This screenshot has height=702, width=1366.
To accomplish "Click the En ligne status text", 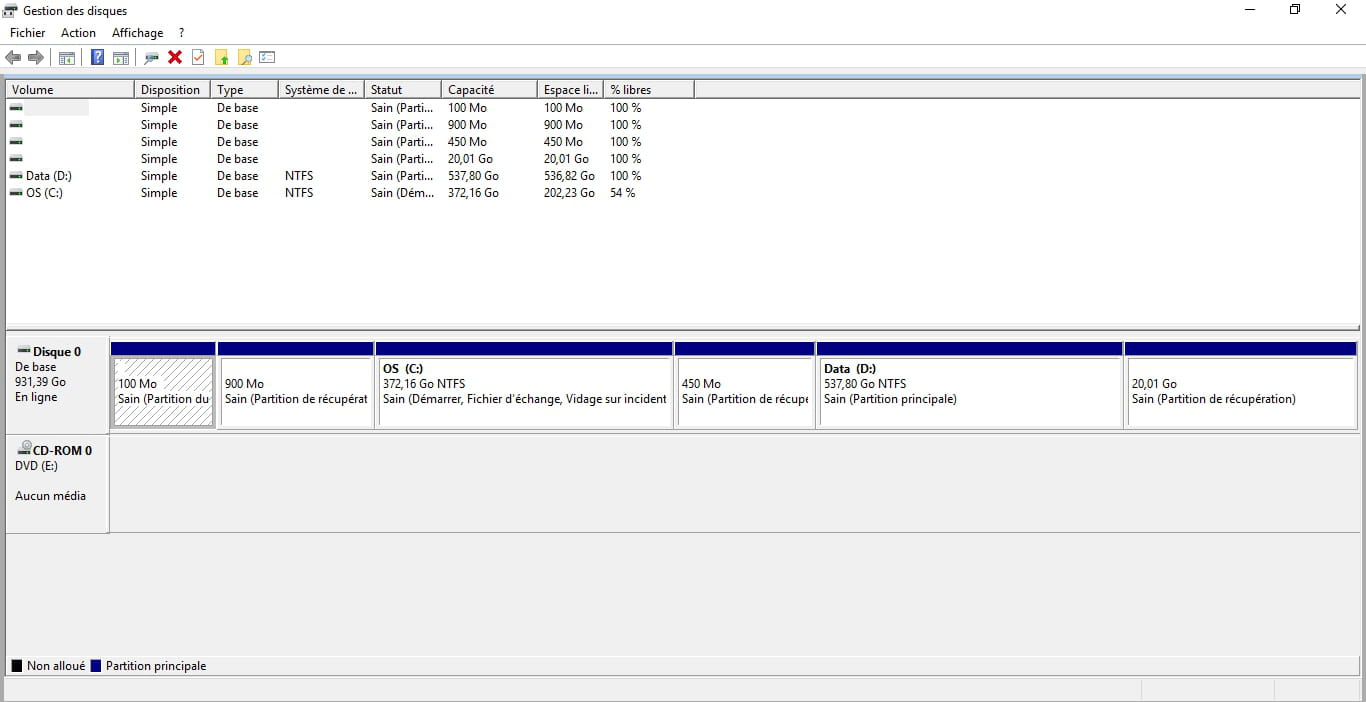I will [36, 397].
